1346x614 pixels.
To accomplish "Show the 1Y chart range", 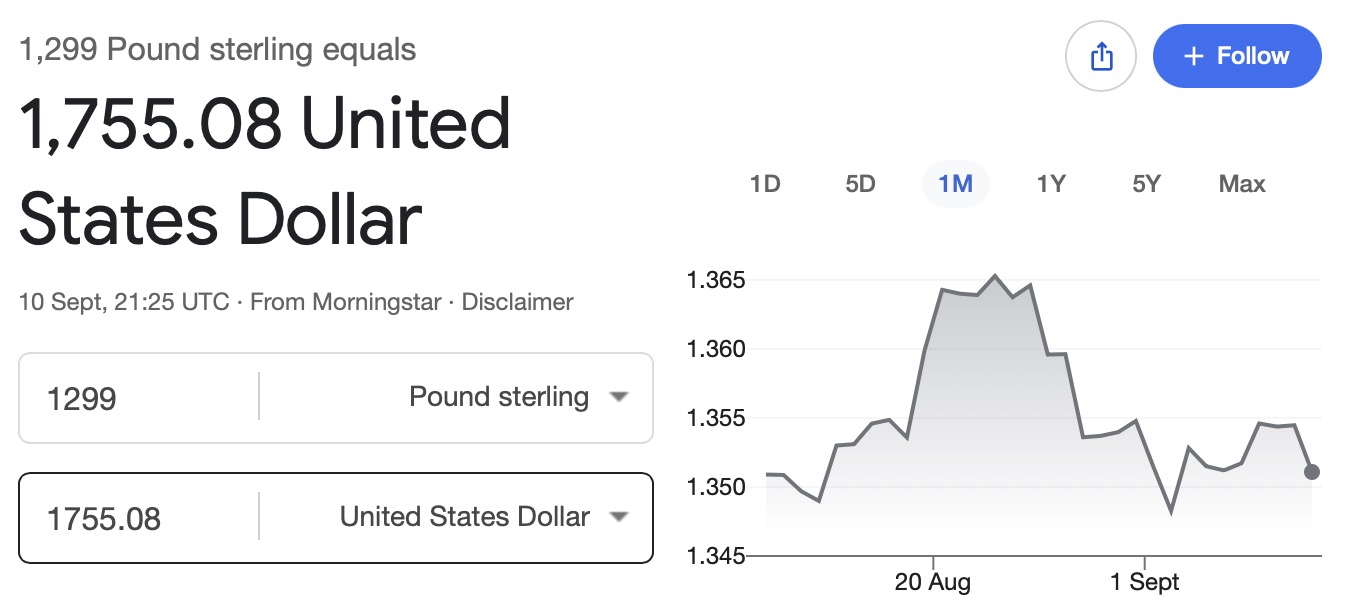I will (x=1051, y=184).
